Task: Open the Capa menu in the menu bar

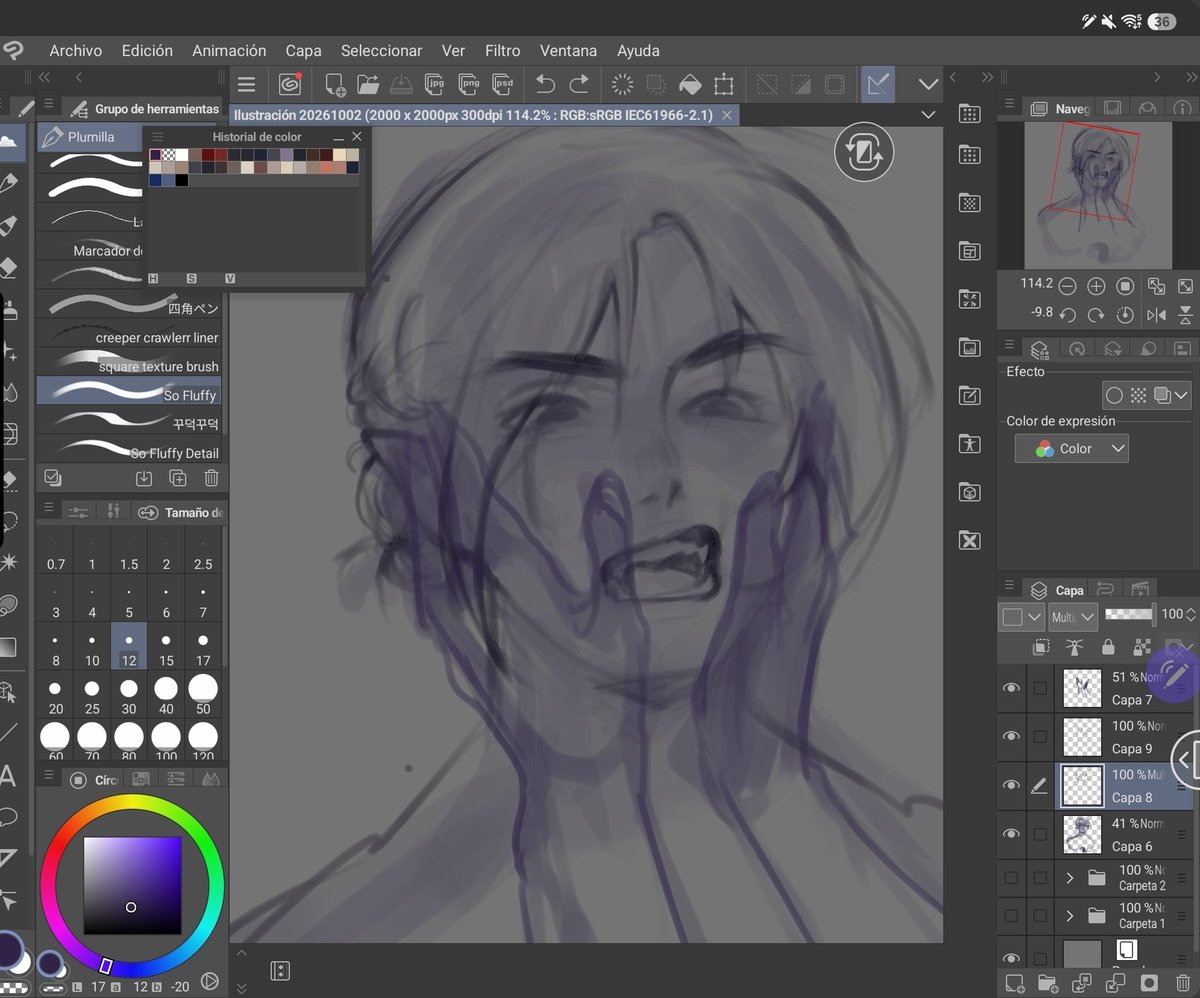Action: (x=303, y=50)
